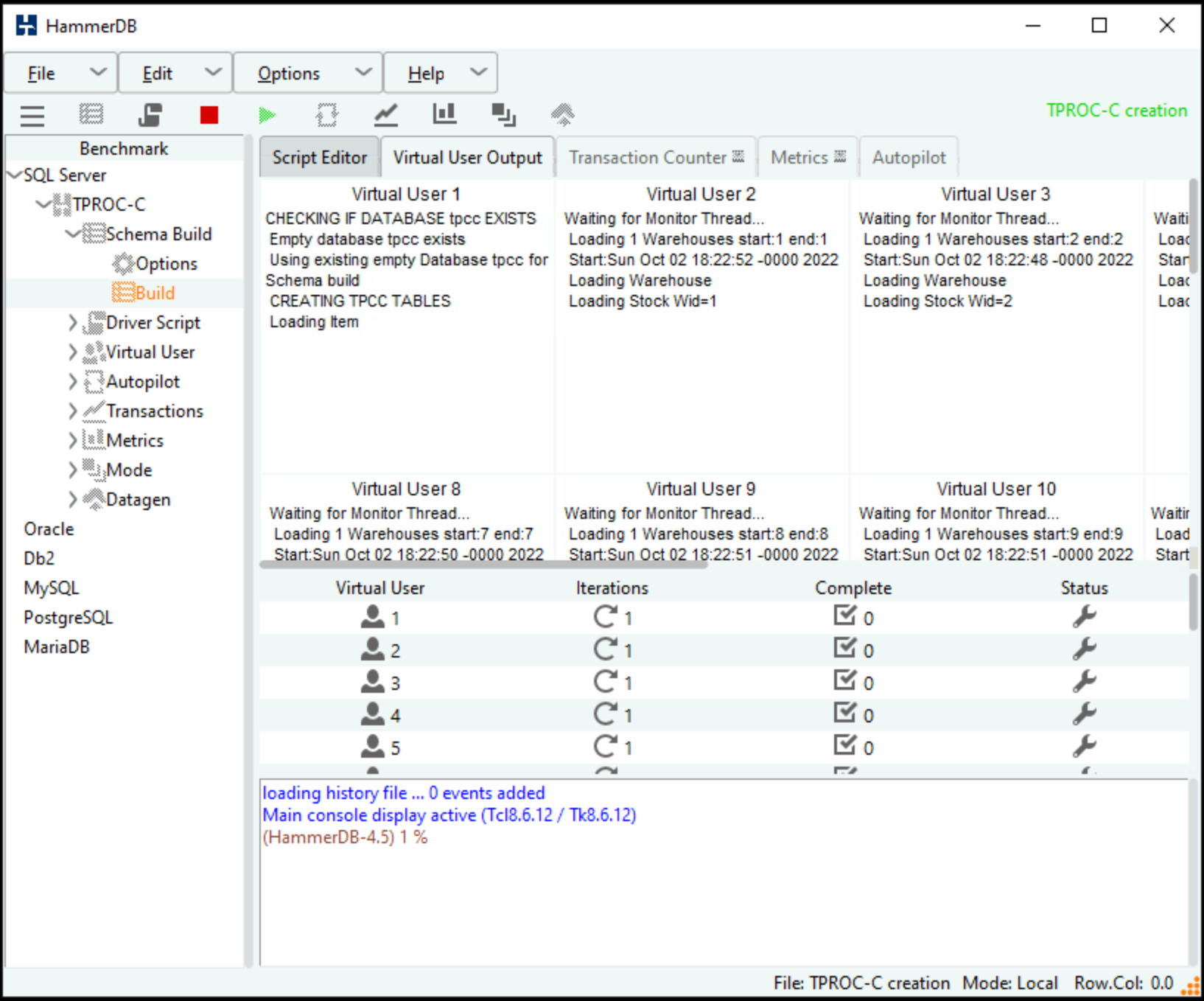Click the Complete checkbox for Virtual User 2
Screen dimensions: 1204x1001
point(844,649)
